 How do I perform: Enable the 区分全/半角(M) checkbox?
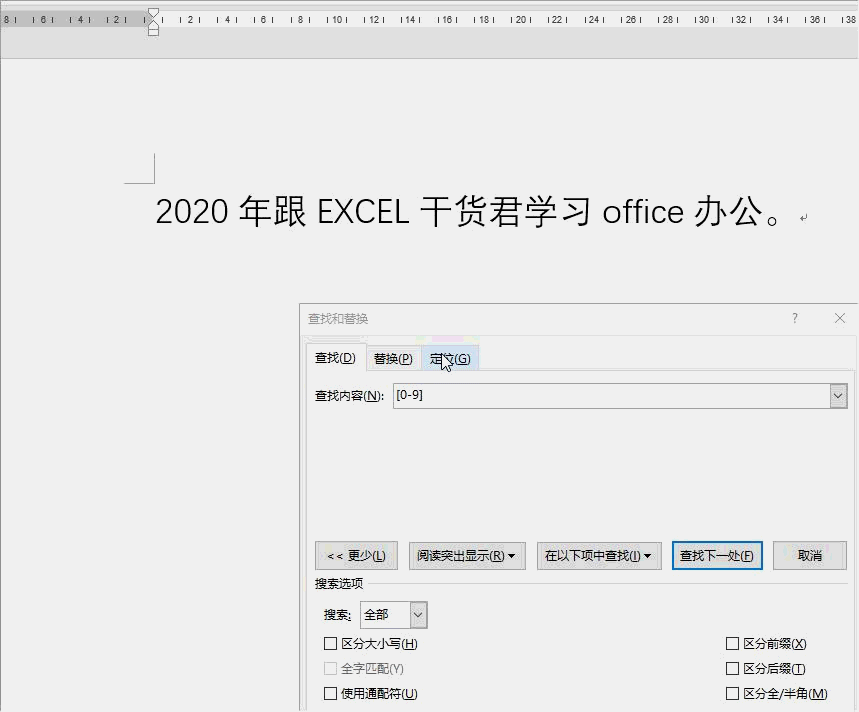[732, 694]
